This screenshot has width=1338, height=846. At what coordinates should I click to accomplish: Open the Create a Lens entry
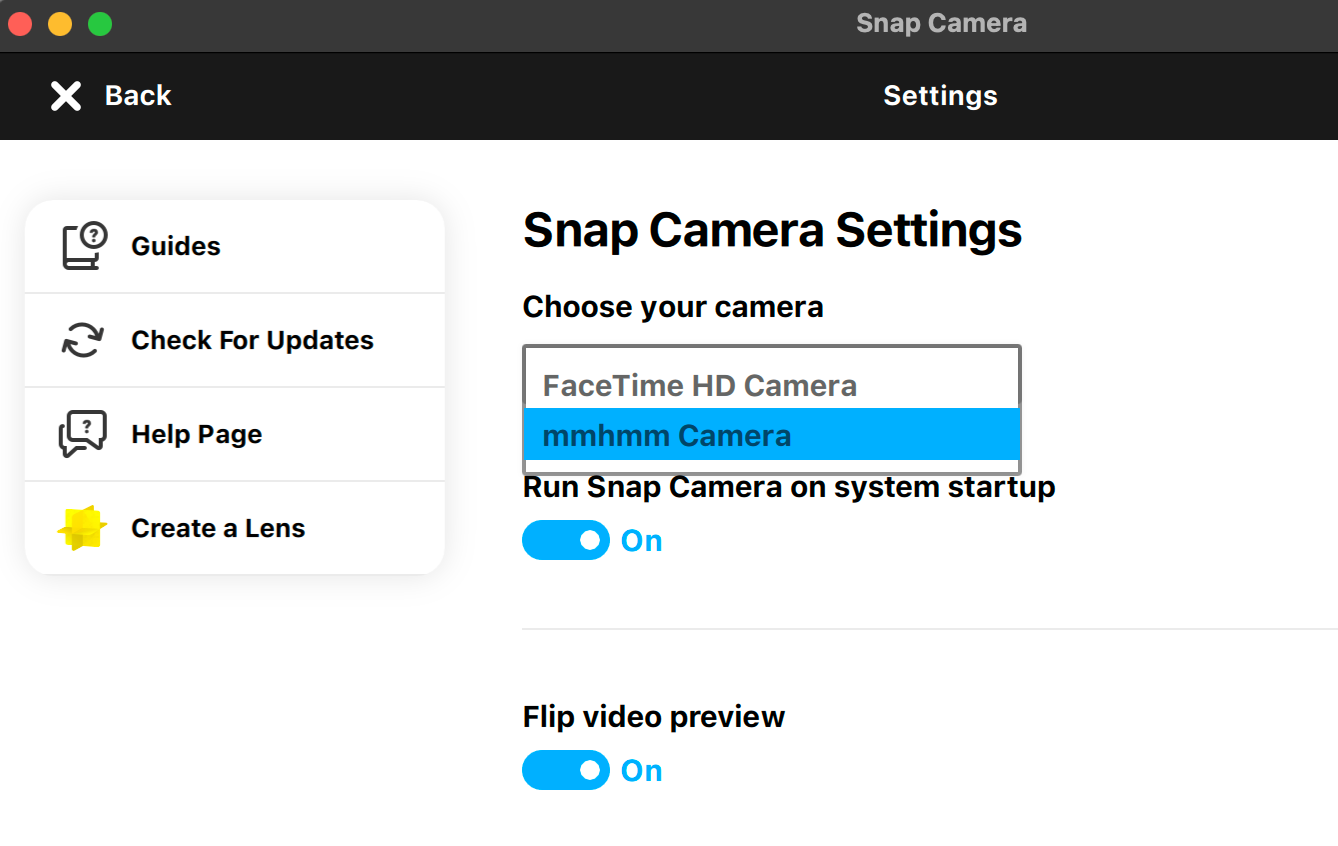point(235,528)
